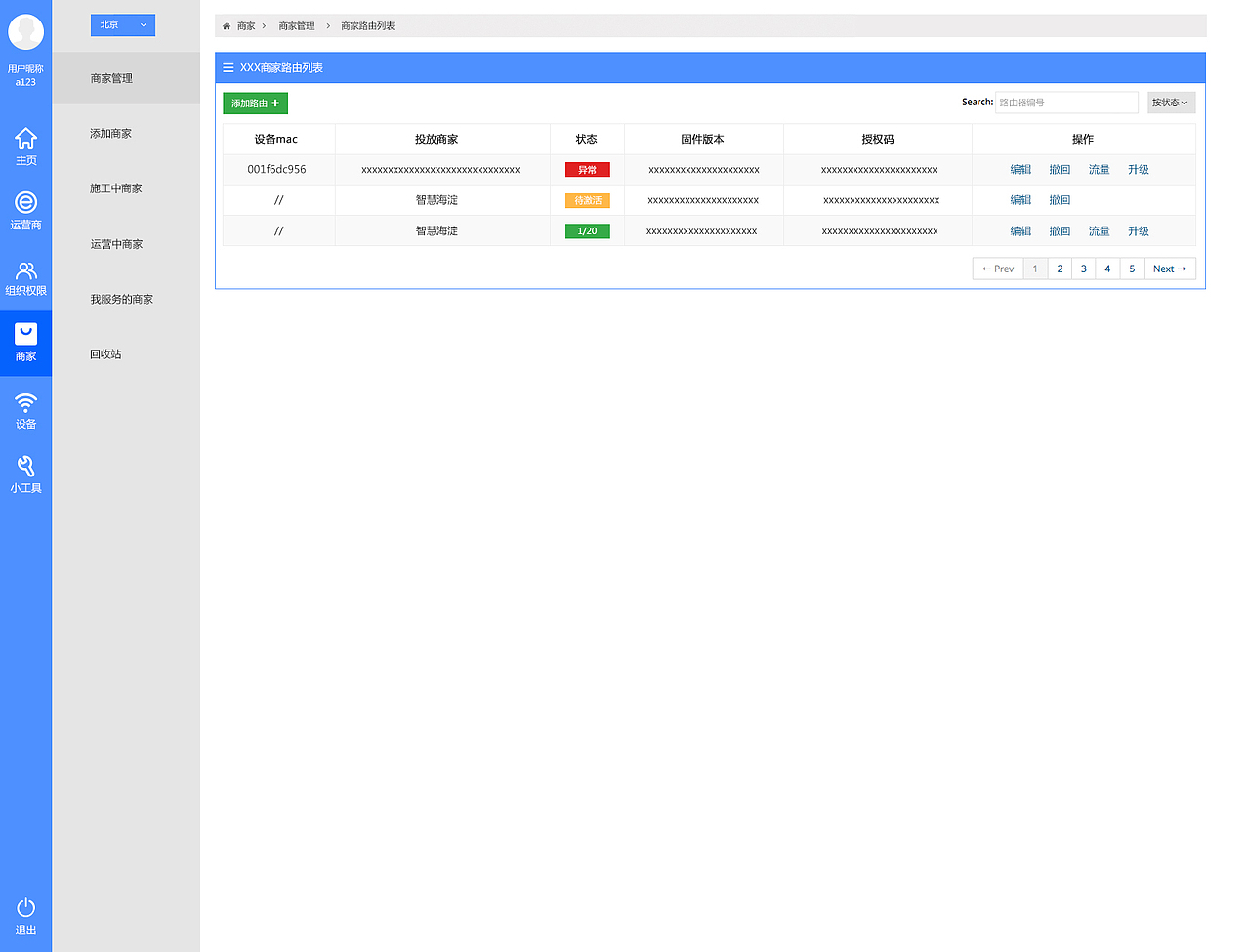Click 商家 in the breadcrumb

(246, 26)
